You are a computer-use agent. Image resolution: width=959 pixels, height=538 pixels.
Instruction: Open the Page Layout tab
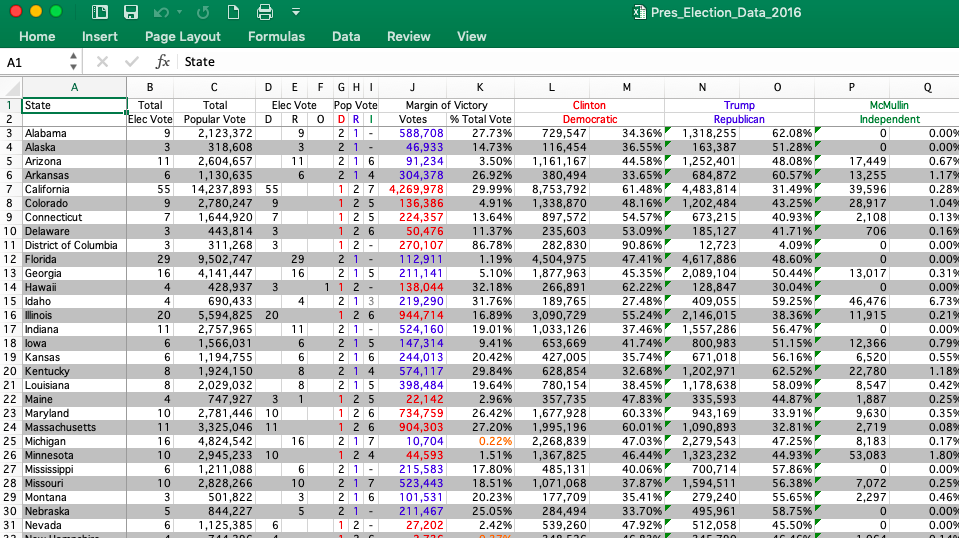pos(182,37)
